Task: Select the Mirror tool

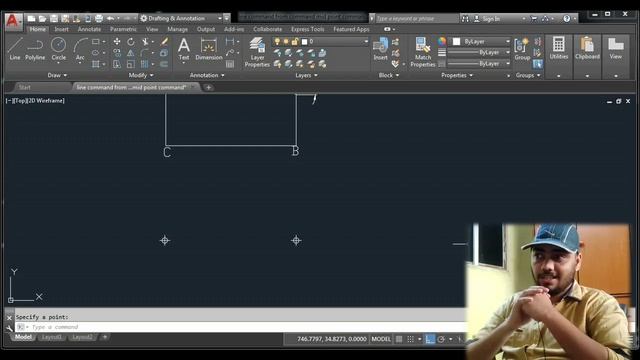Action: coord(131,53)
